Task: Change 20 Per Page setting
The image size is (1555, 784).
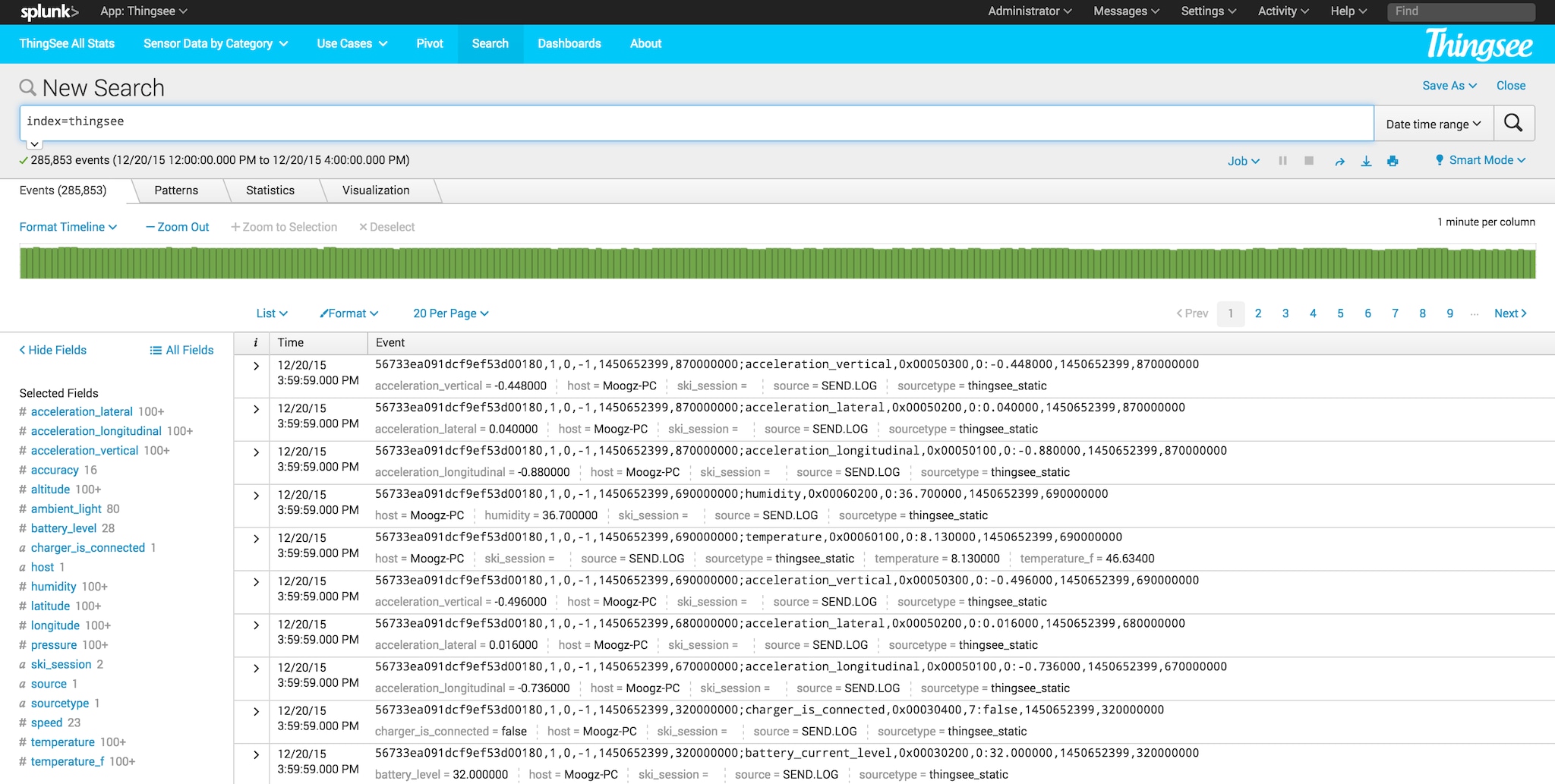Action: (x=451, y=313)
